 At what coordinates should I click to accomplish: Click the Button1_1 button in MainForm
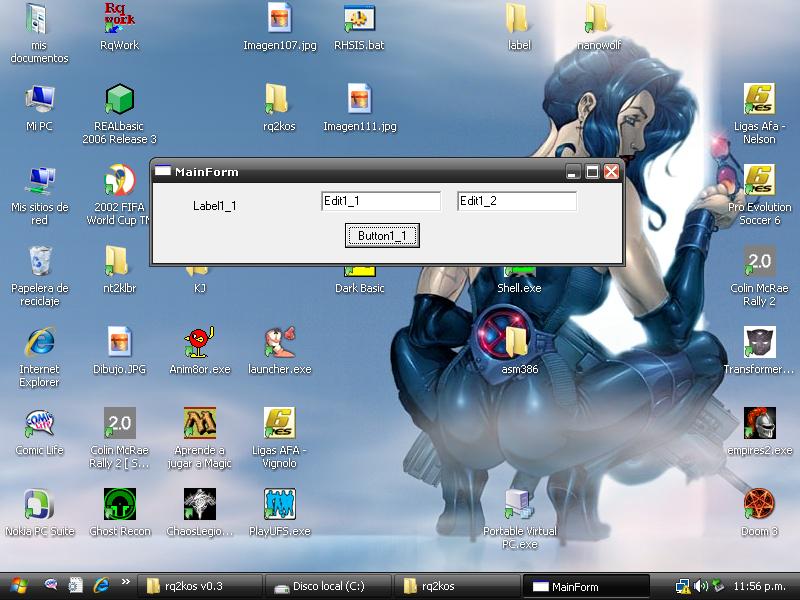[x=382, y=236]
